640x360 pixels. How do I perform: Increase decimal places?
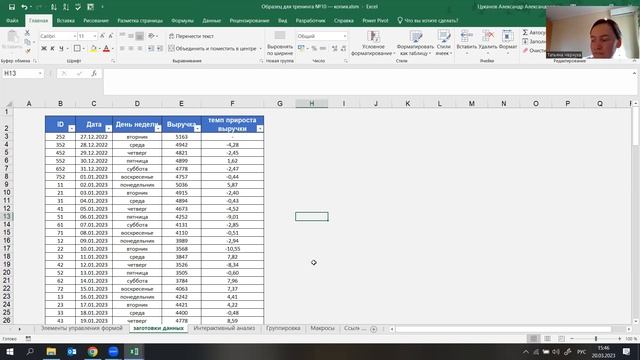(x=335, y=49)
